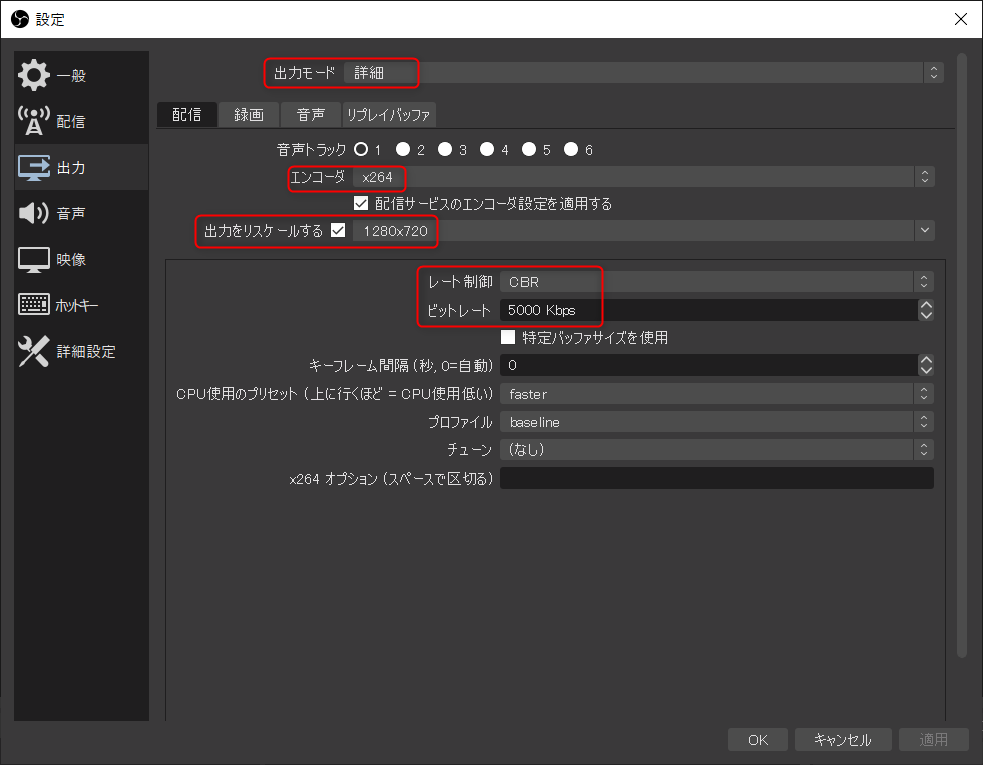Click the OK button
983x765 pixels.
757,739
